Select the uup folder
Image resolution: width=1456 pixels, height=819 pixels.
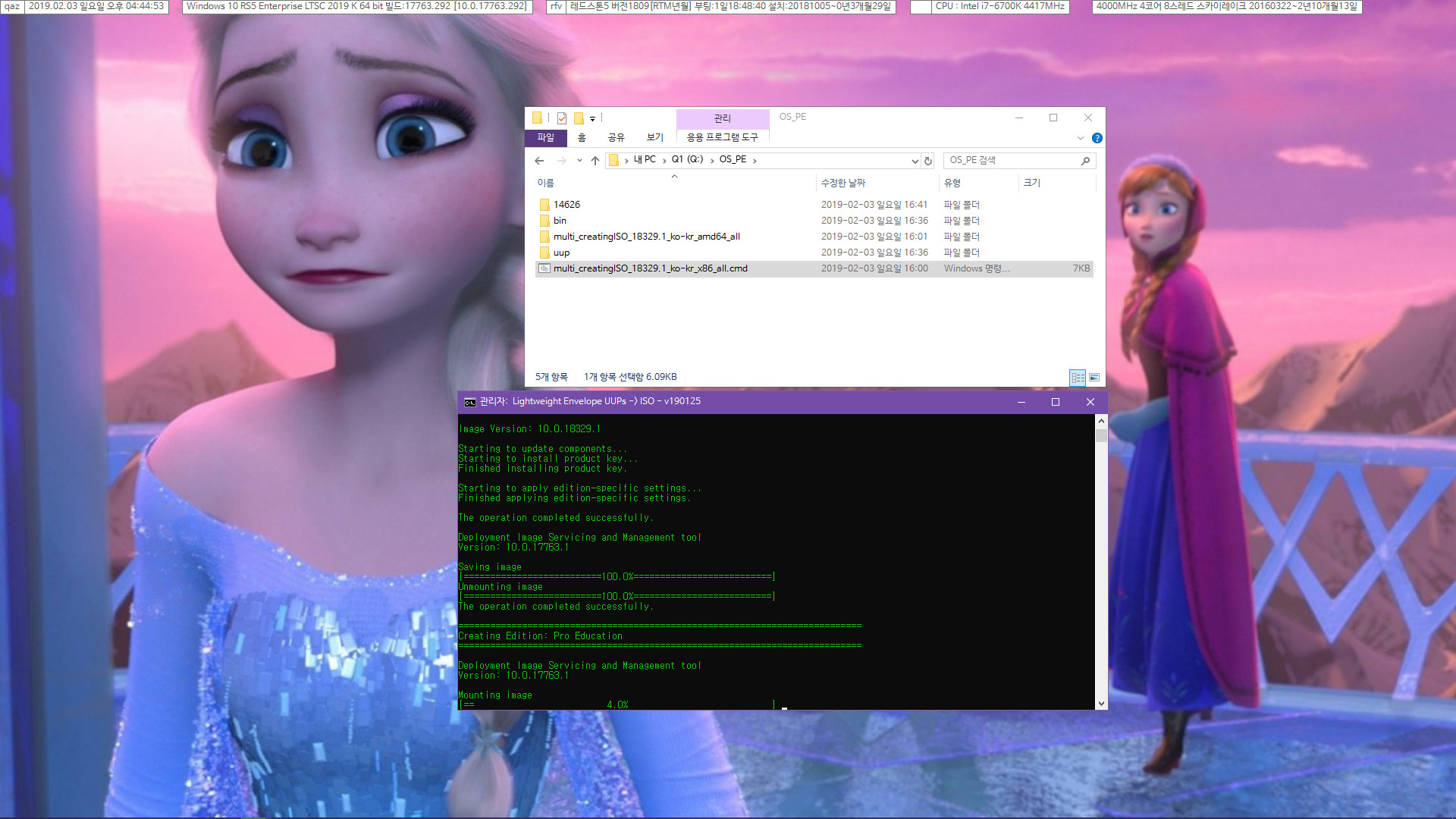(561, 253)
